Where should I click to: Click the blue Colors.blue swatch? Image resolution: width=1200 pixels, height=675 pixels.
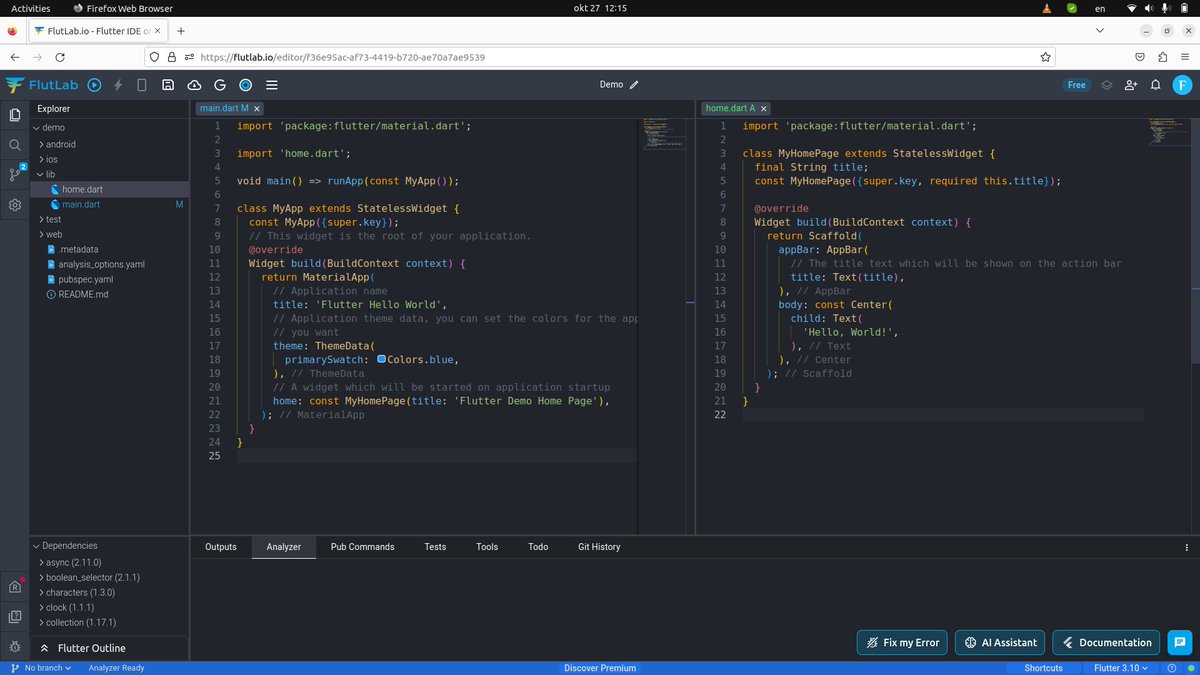point(382,359)
